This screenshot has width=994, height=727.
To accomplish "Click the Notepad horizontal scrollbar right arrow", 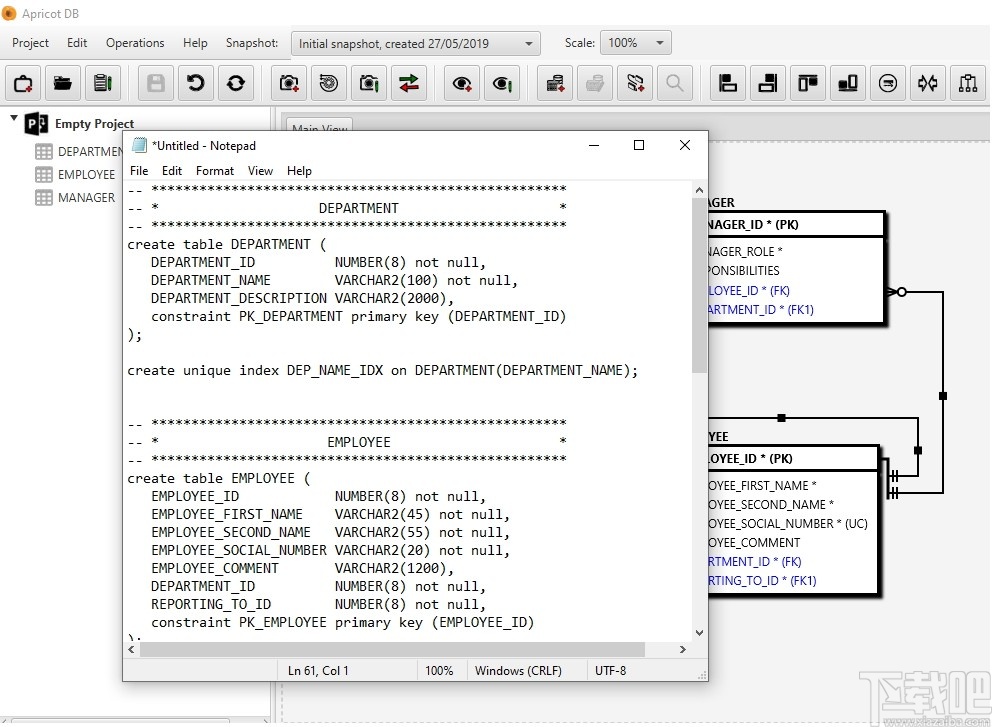I will click(684, 649).
